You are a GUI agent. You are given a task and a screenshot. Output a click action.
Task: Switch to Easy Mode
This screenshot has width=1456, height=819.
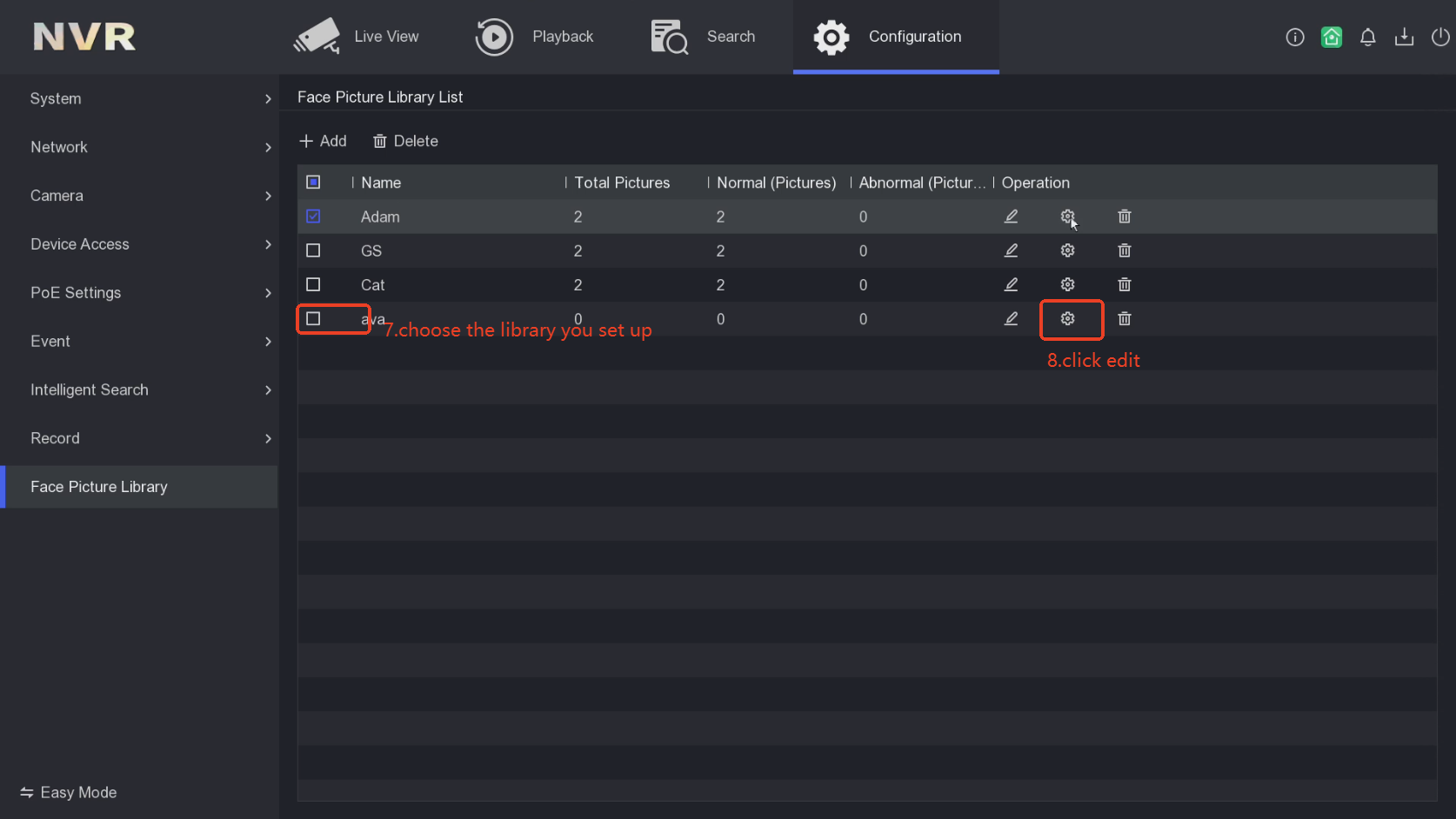pos(69,792)
